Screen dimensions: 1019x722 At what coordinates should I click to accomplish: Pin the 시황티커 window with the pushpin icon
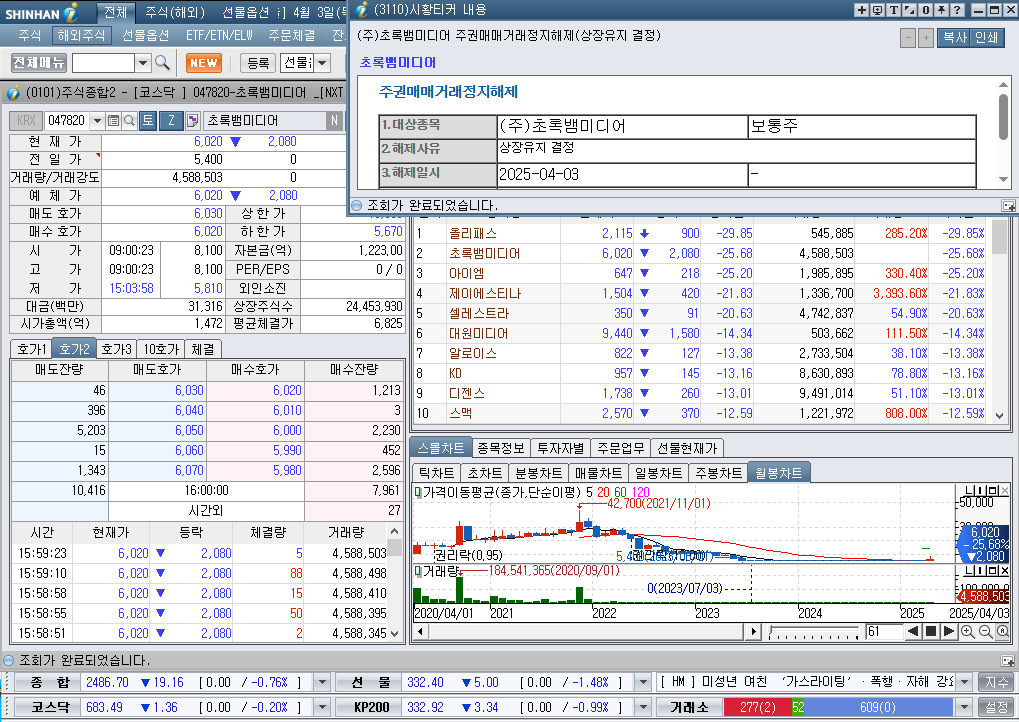[x=941, y=10]
